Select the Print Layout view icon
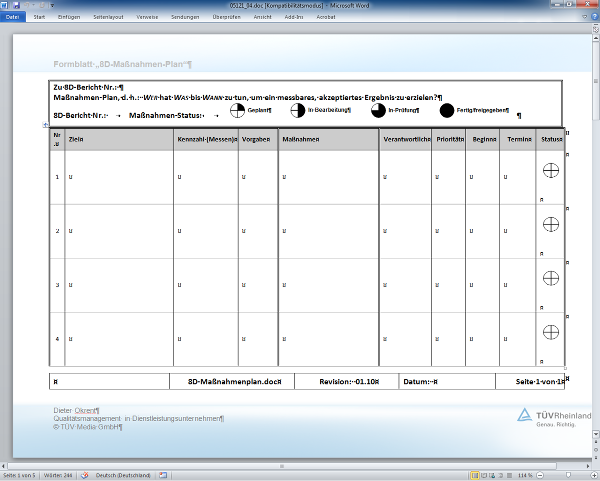Screen dimensions: 600x481 click(x=475, y=474)
